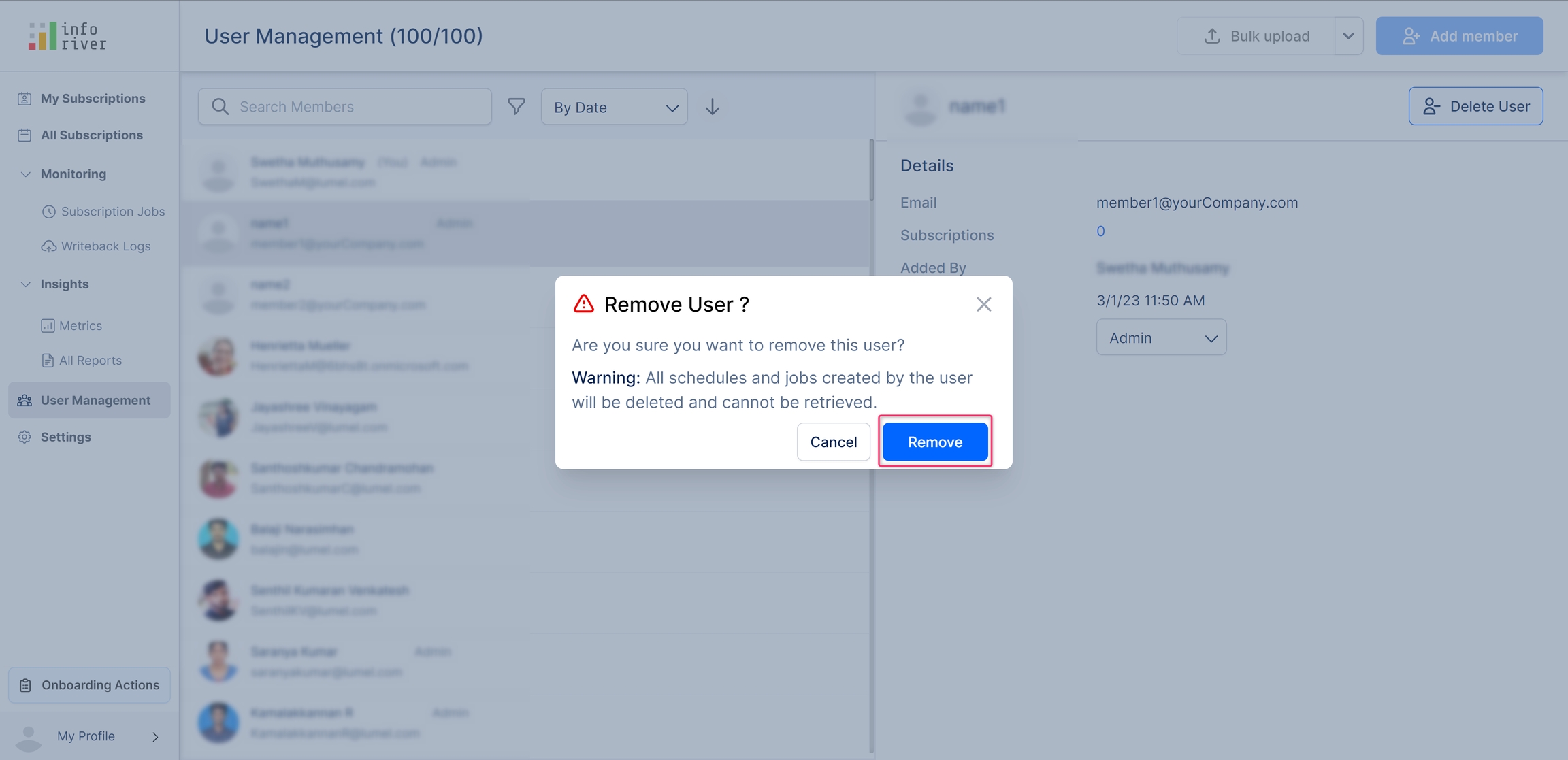Screen dimensions: 1568x760
Task: Click the search magnifier icon
Action: [220, 106]
